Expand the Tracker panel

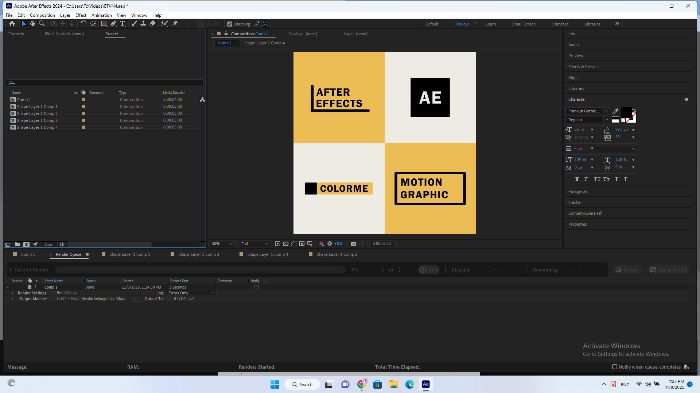tap(575, 202)
